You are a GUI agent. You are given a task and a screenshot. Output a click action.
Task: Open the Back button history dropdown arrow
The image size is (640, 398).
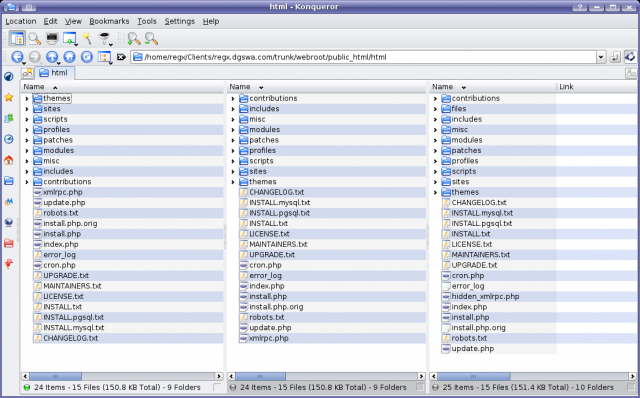coord(24,63)
